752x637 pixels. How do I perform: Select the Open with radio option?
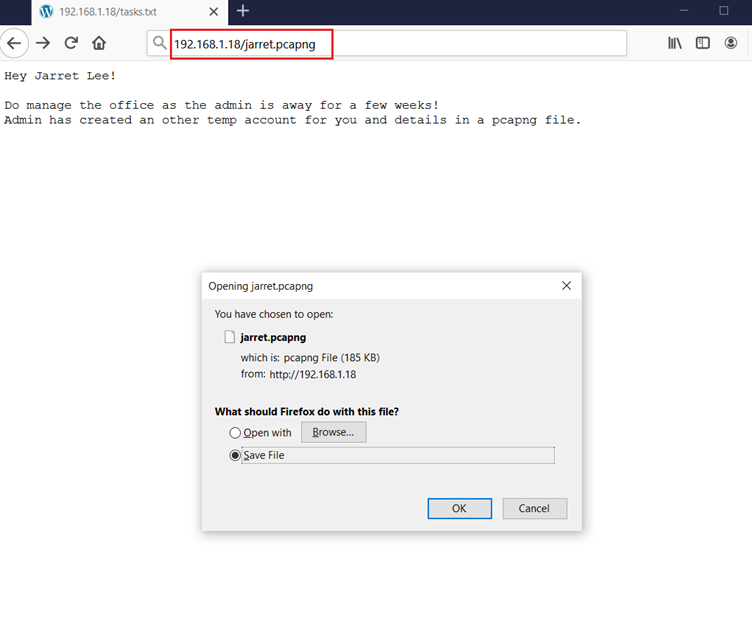(x=235, y=433)
